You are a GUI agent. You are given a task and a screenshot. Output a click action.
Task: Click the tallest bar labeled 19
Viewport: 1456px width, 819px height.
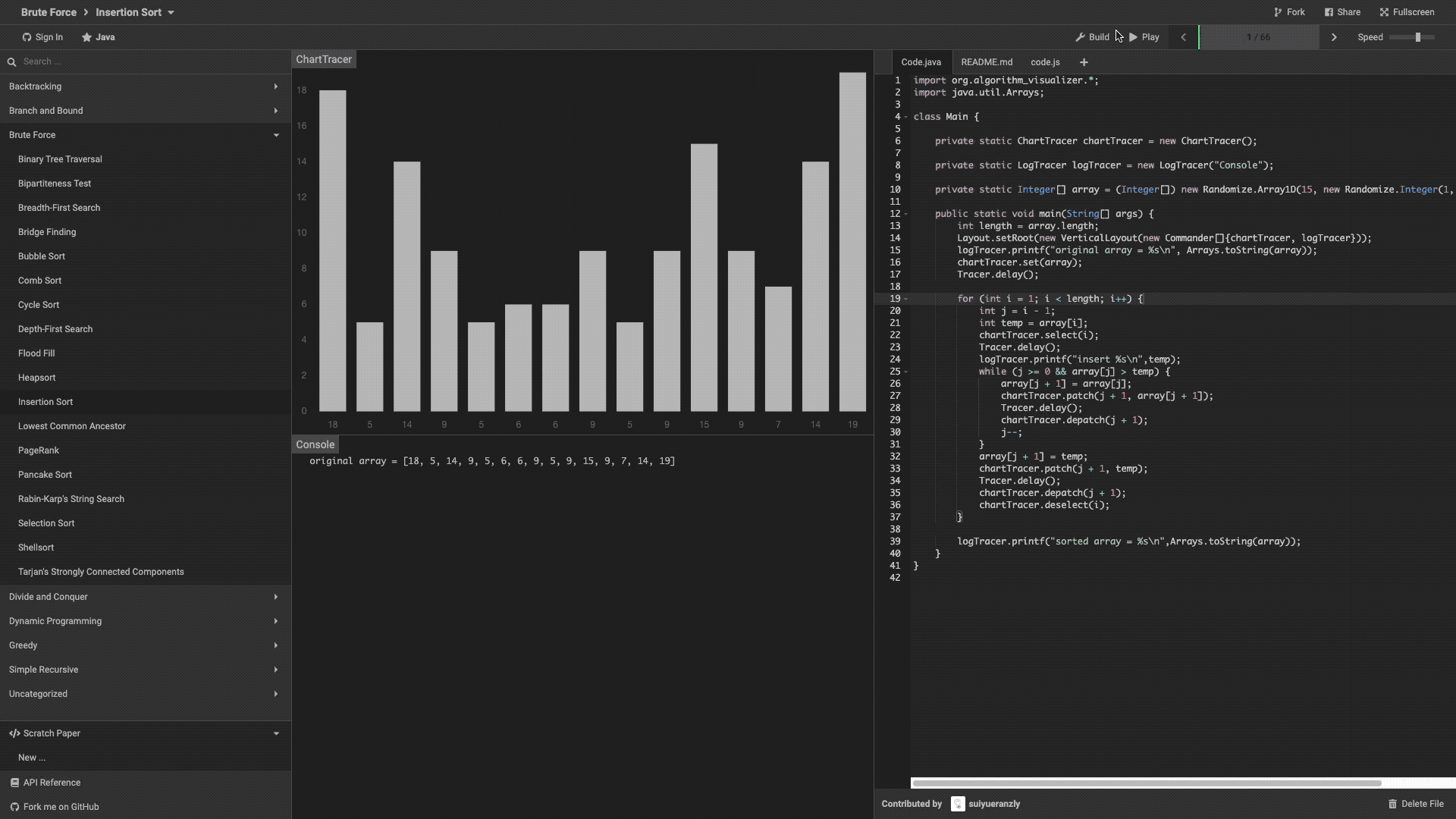coord(852,242)
